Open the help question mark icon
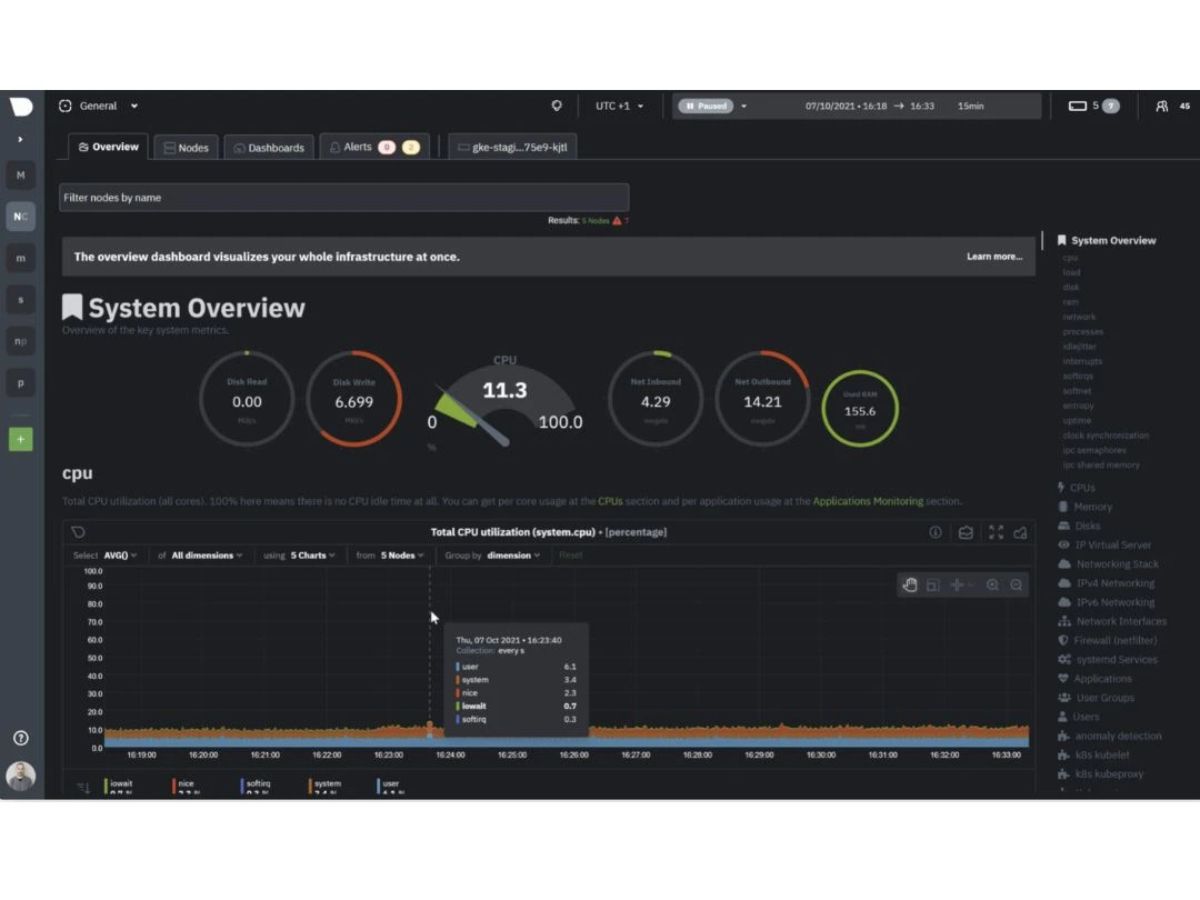The width and height of the screenshot is (1200, 900). tap(20, 738)
